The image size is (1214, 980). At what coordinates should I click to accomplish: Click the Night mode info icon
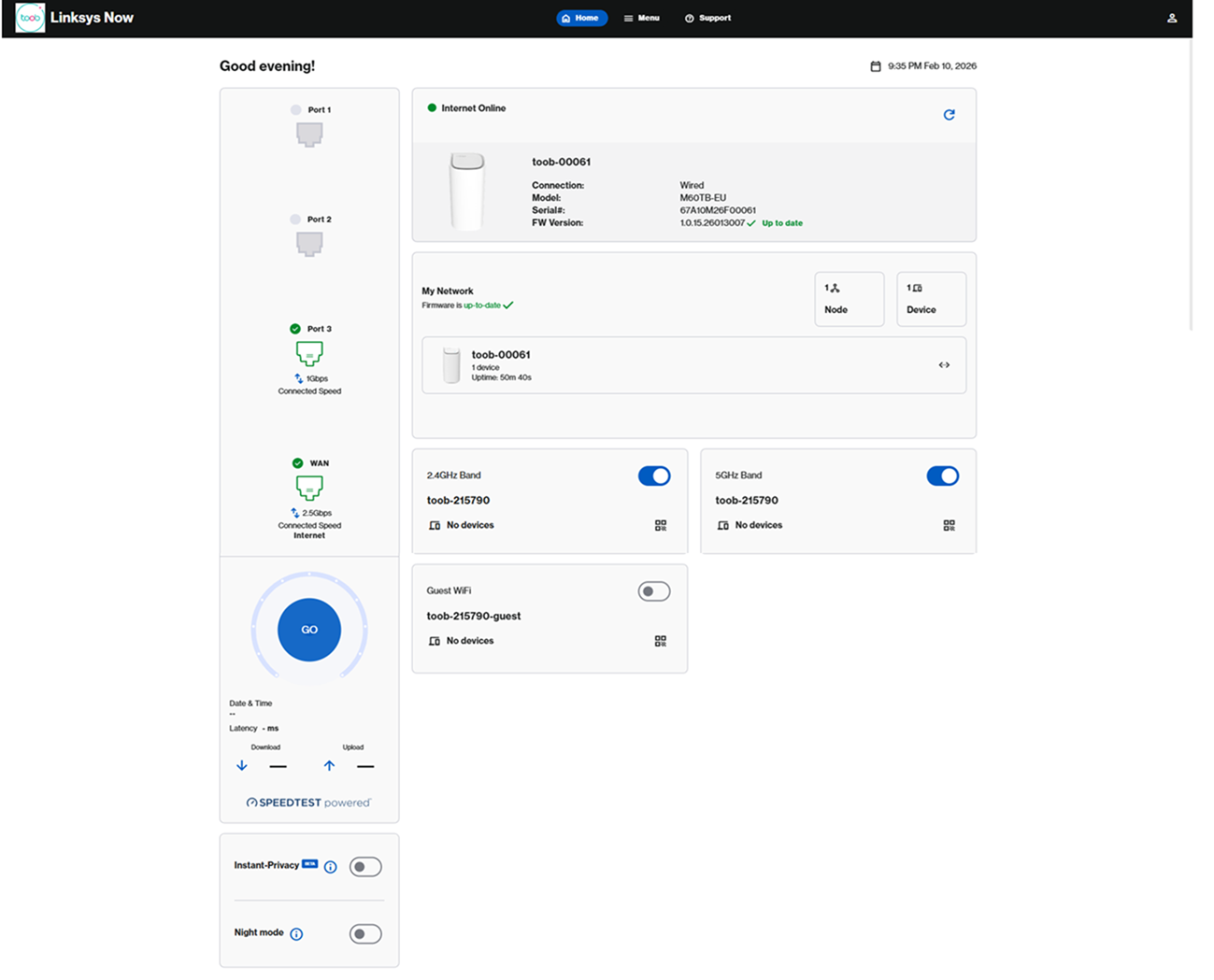pyautogui.click(x=296, y=933)
